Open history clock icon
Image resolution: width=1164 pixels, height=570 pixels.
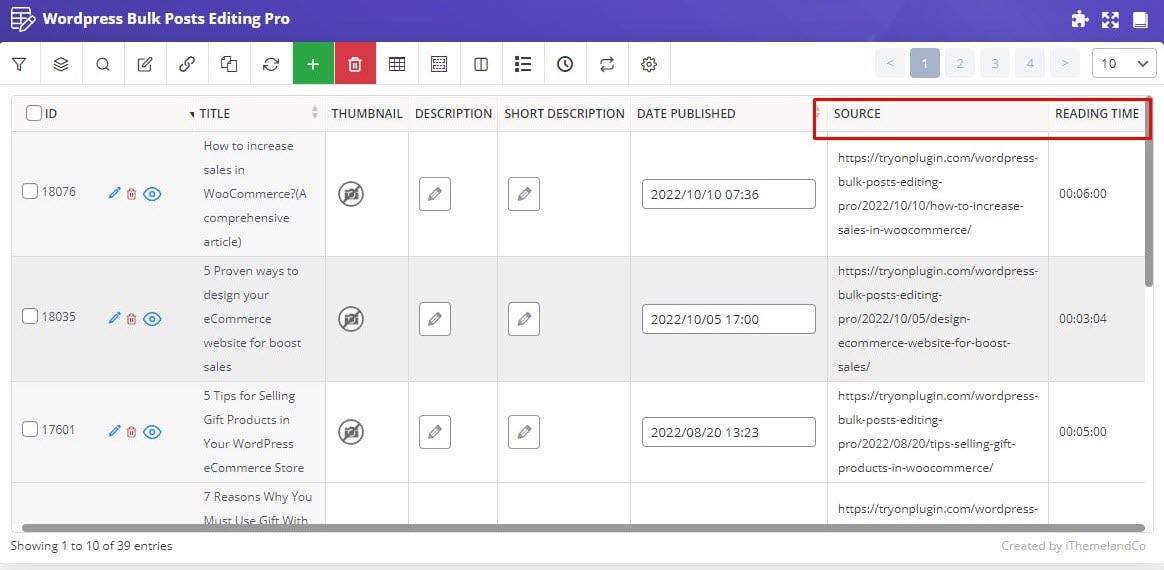tap(565, 64)
